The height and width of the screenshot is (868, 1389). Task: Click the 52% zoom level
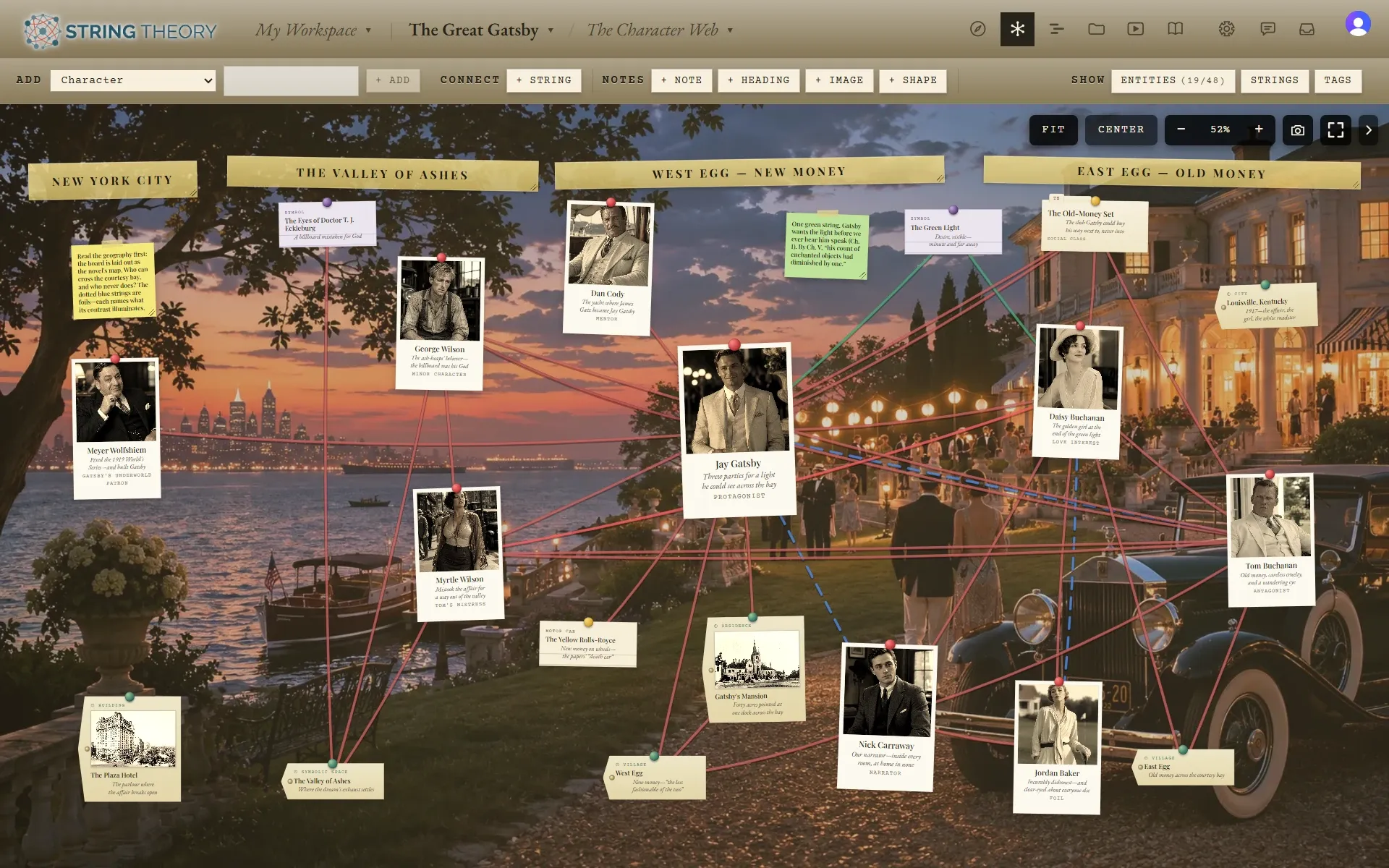(x=1220, y=129)
